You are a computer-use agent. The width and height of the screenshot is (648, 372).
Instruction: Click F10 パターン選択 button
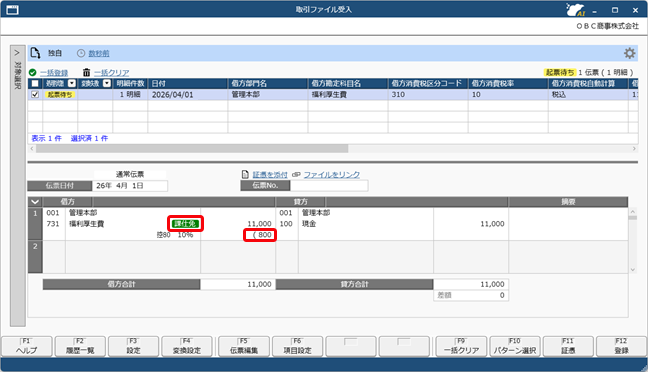(x=515, y=346)
